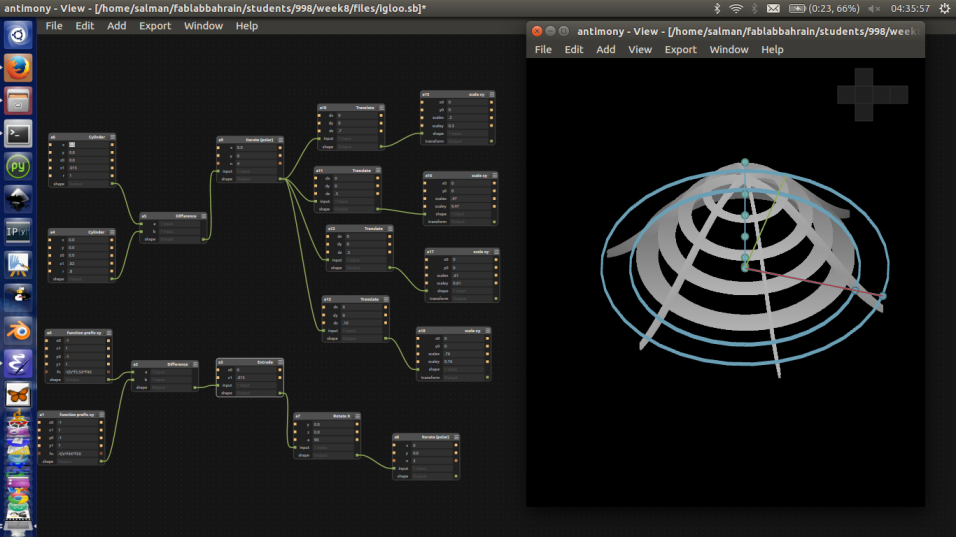
Task: Open Export menu in node graph window
Action: 155,26
